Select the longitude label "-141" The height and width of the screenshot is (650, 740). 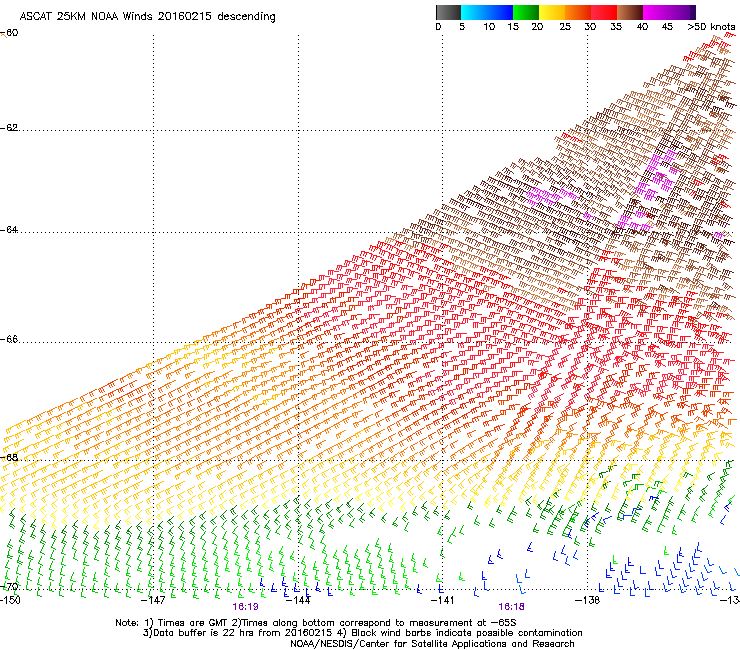[443, 600]
